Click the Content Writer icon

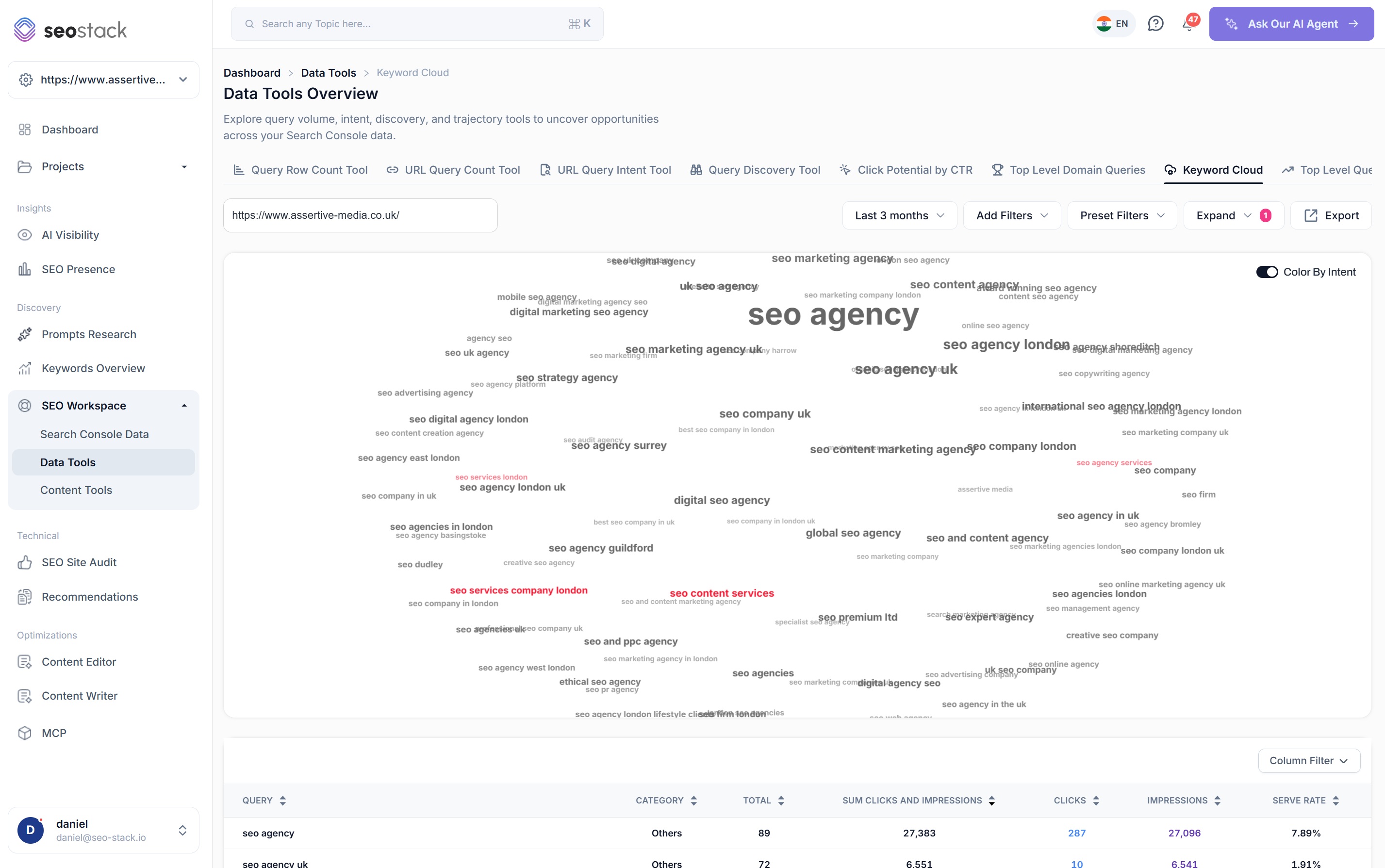pos(24,696)
